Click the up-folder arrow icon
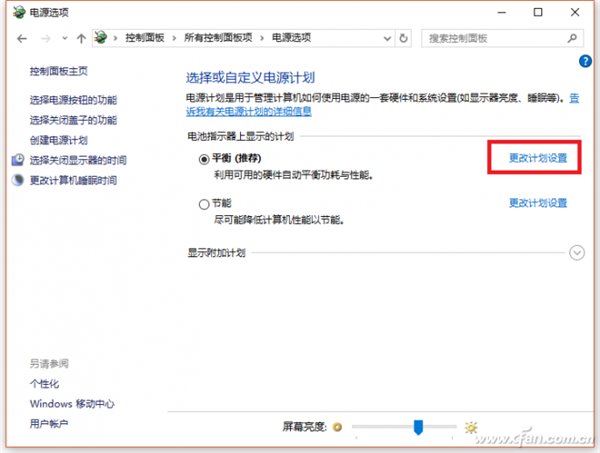 click(80, 38)
